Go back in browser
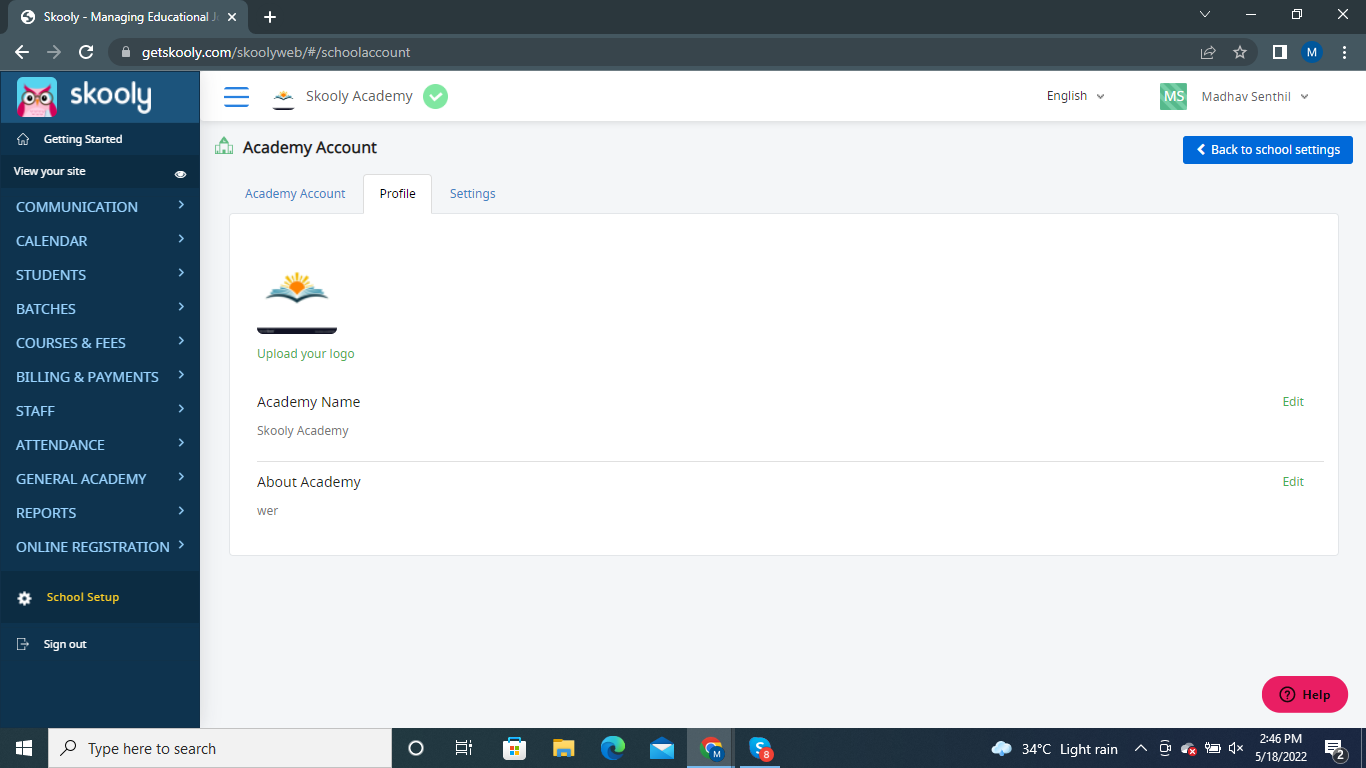 (22, 52)
